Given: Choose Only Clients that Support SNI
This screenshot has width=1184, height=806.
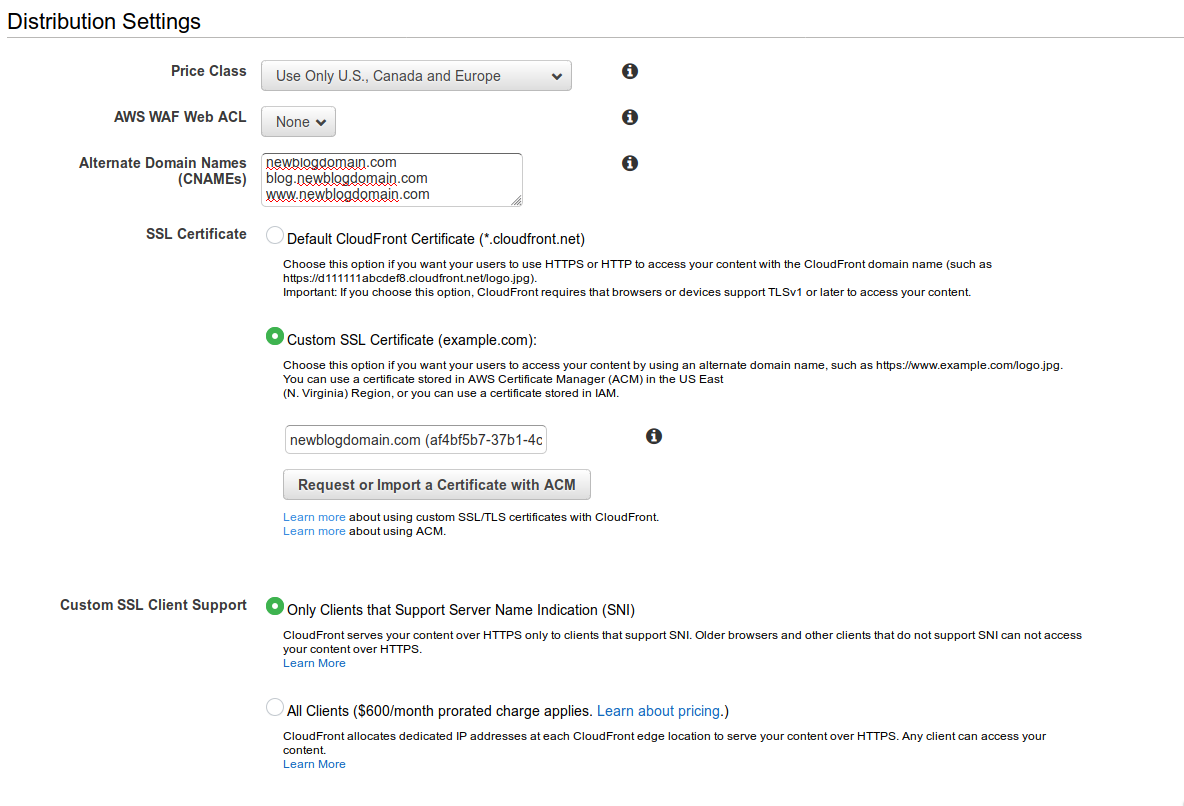Looking at the screenshot, I should [275, 606].
